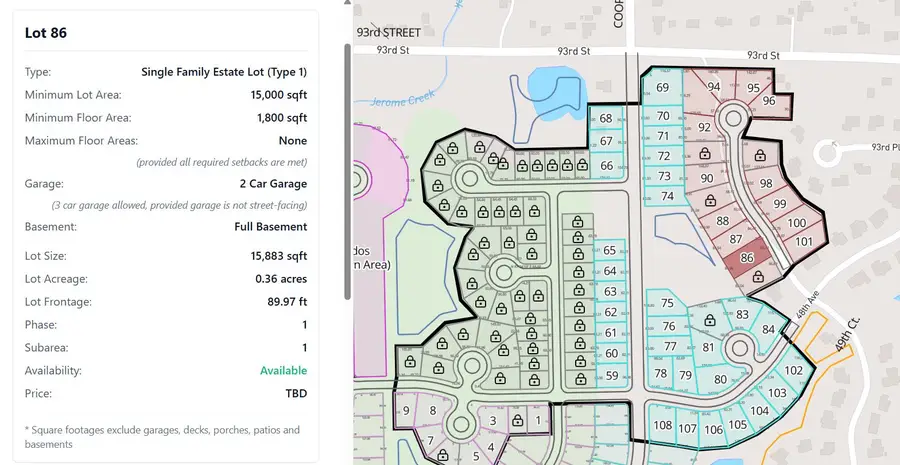The width and height of the screenshot is (900, 465).
Task: Click the lock icon above lot 98
Action: [x=760, y=155]
